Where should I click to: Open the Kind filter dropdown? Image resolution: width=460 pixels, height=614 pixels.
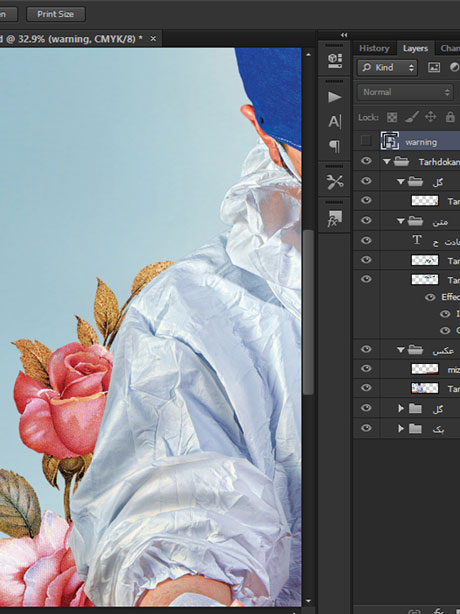pyautogui.click(x=387, y=67)
